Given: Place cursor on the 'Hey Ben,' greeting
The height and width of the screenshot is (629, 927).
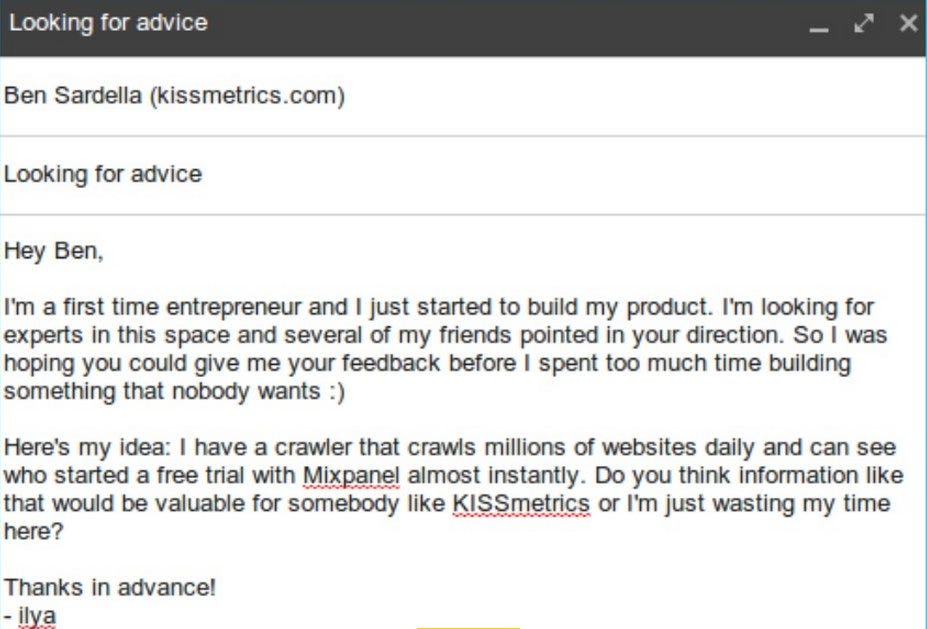Looking at the screenshot, I should [54, 251].
